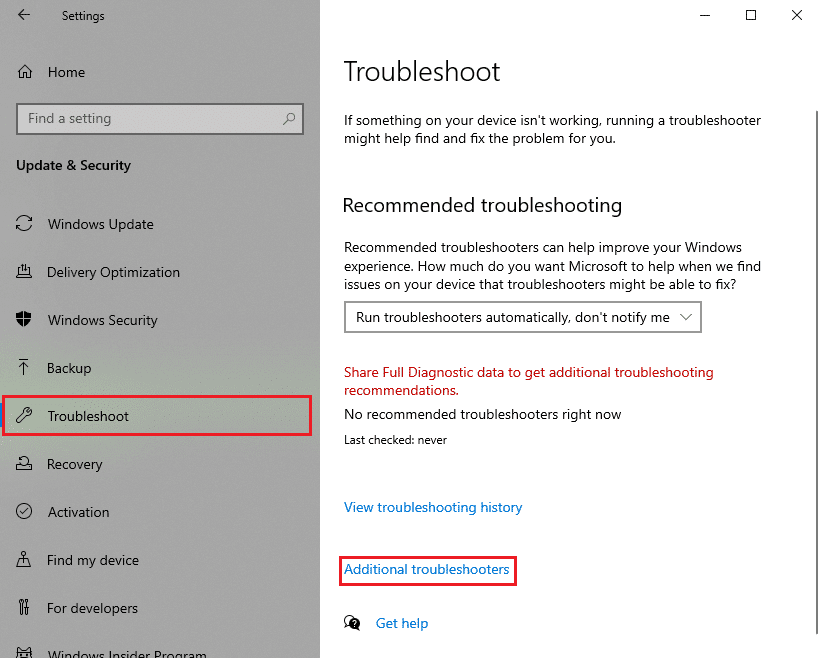Click the search magnifier in the search box
This screenshot has height=658, width=820.
[289, 118]
